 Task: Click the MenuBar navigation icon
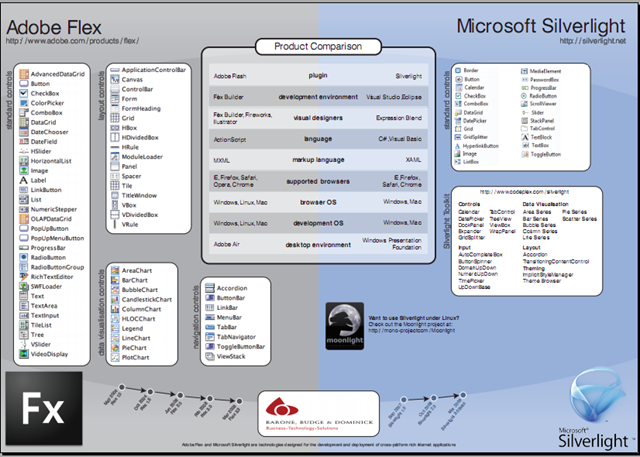[x=210, y=317]
